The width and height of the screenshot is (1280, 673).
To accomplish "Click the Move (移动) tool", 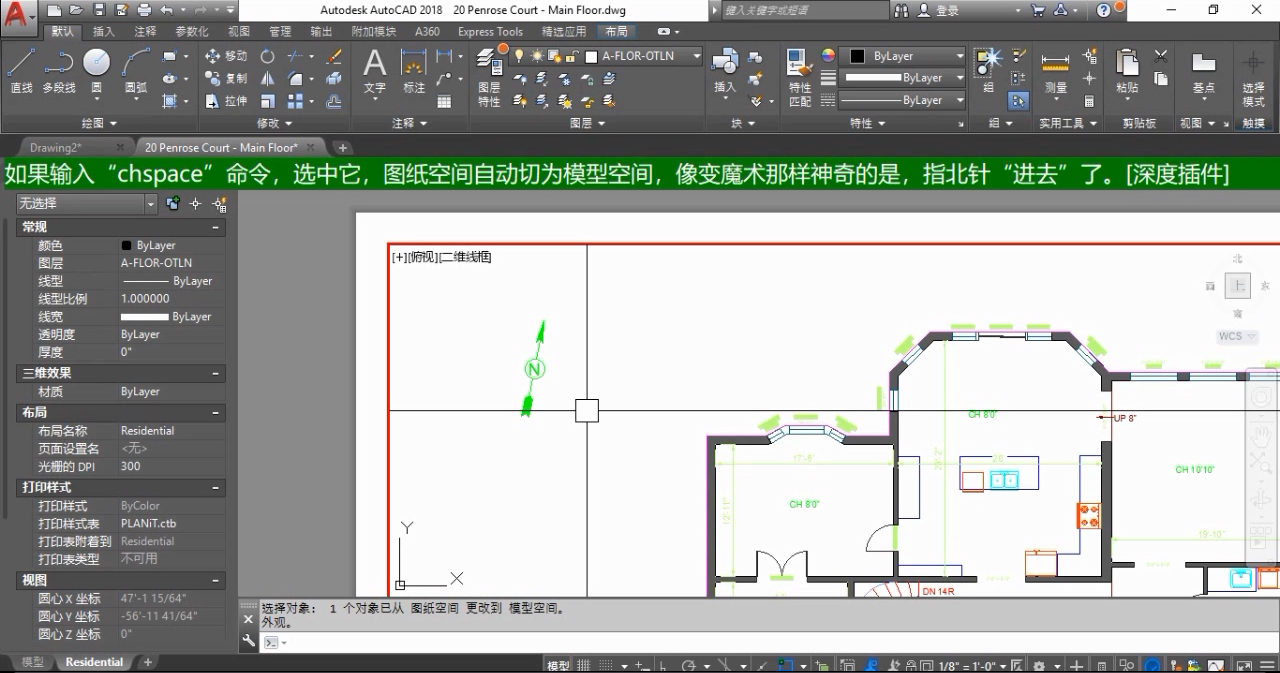I will (x=226, y=56).
